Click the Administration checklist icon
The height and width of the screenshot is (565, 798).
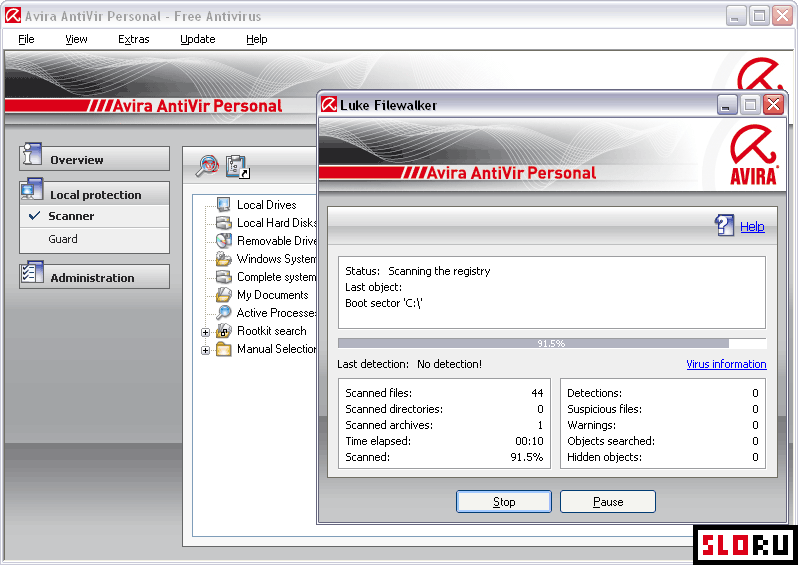32,272
